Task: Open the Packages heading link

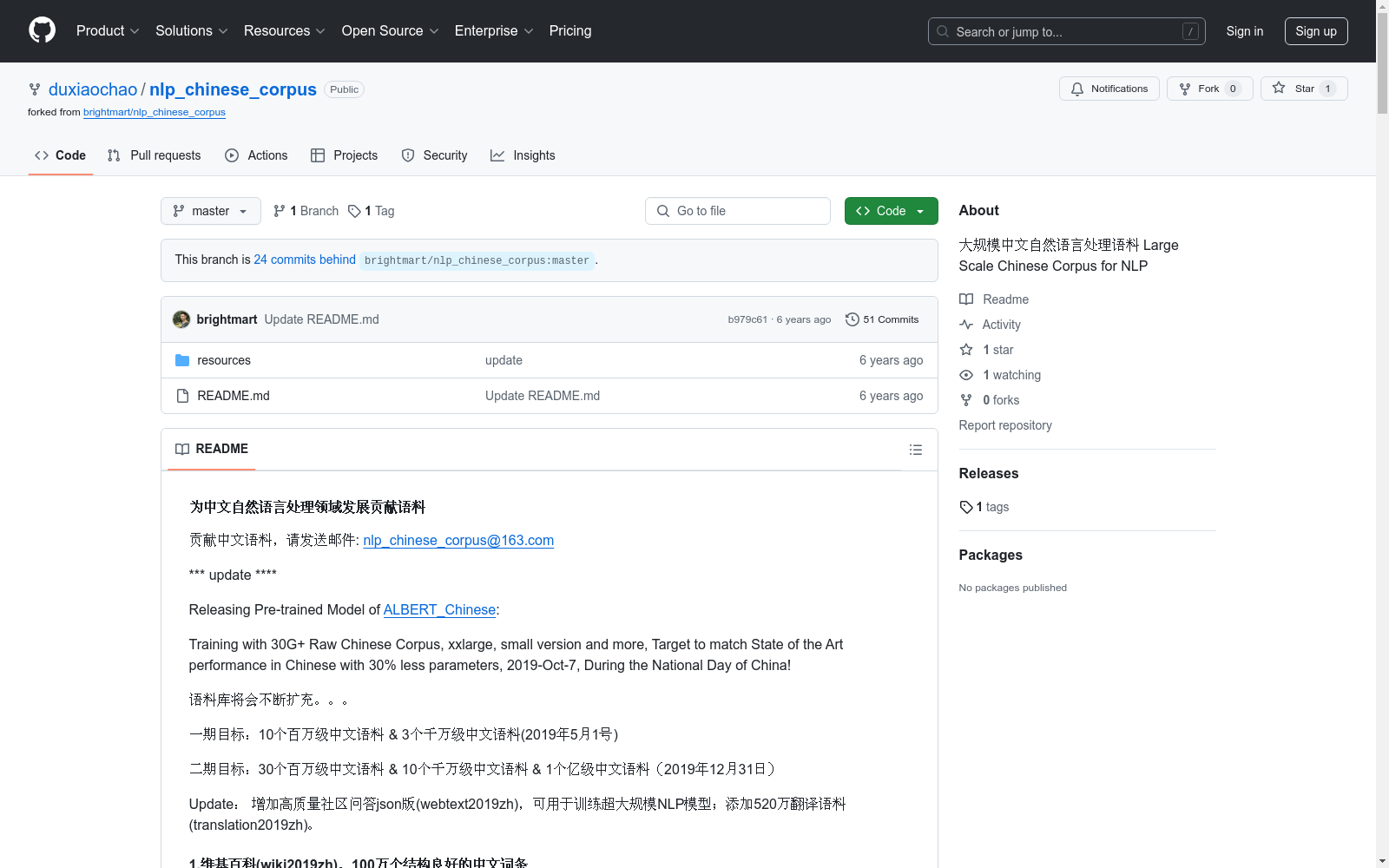Action: pyautogui.click(x=991, y=555)
